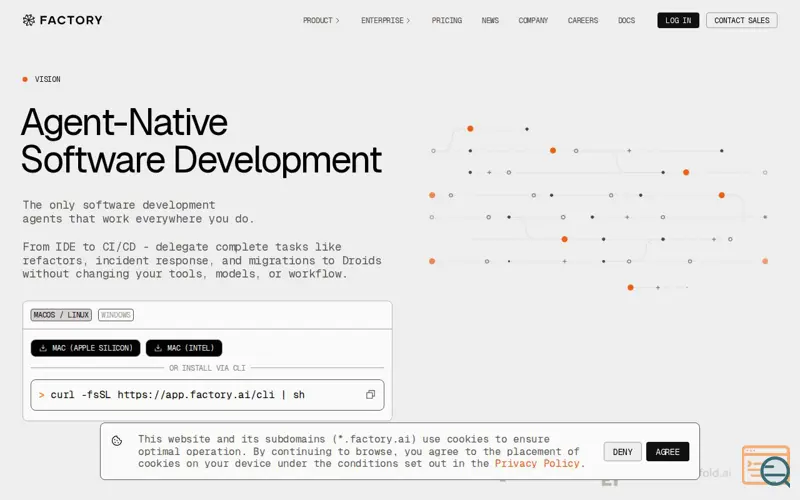Deny cookies in the banner
Image resolution: width=800 pixels, height=500 pixels.
click(622, 452)
